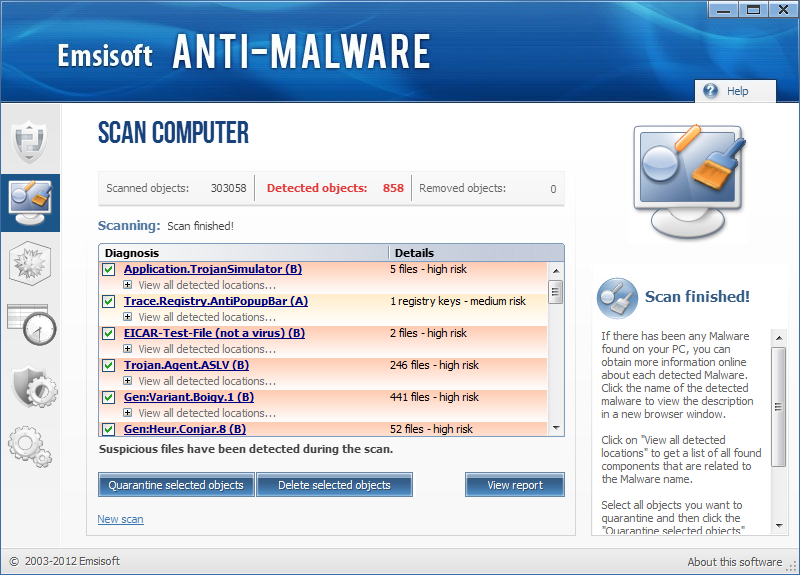800x575 pixels.
Task: Expand detected locations under Application.TrojanSimulator
Action: [128, 285]
